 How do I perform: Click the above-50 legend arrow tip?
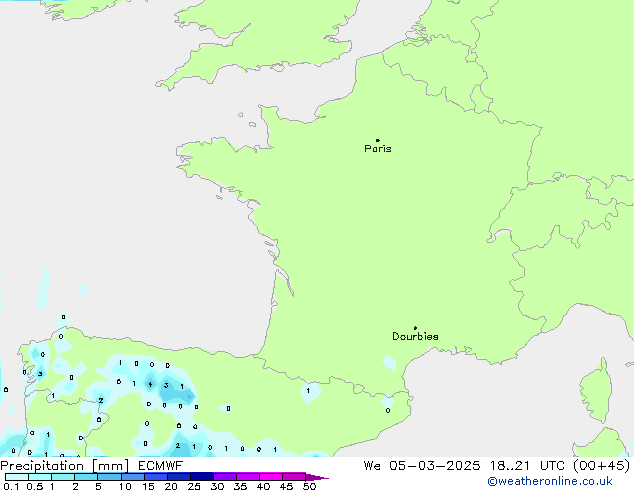317,477
